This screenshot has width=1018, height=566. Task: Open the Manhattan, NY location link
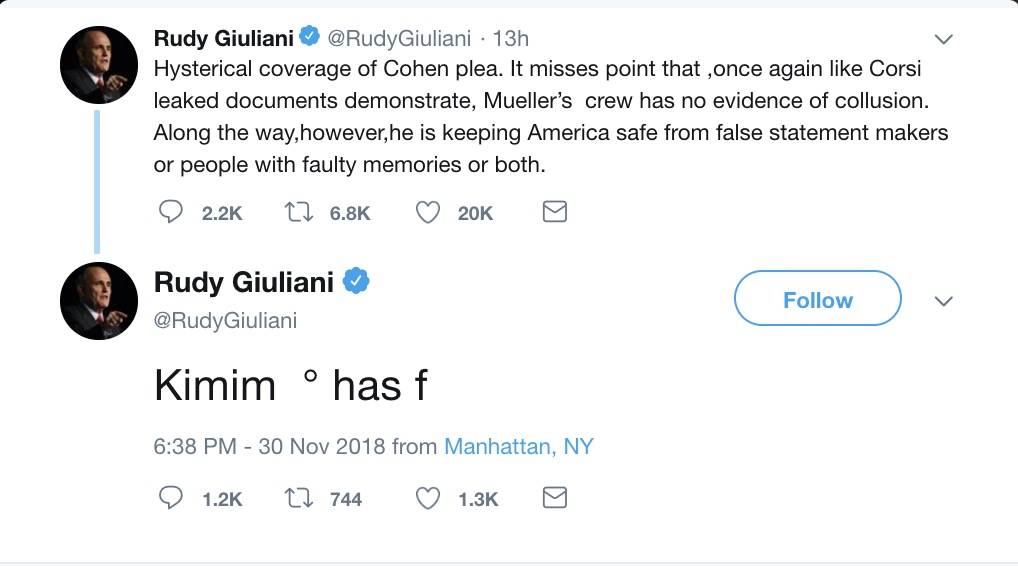click(519, 446)
